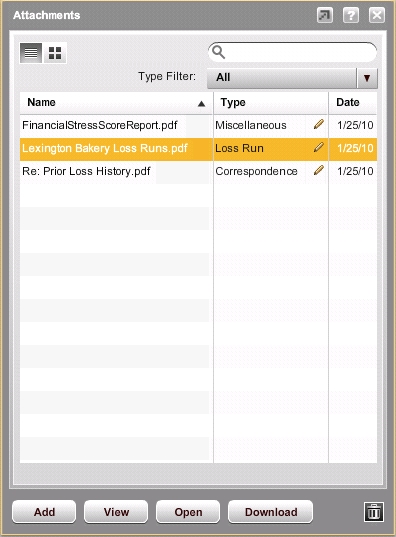Edit type of Miscellaneous row with pencil
Viewport: 396px width, 537px height.
319,124
